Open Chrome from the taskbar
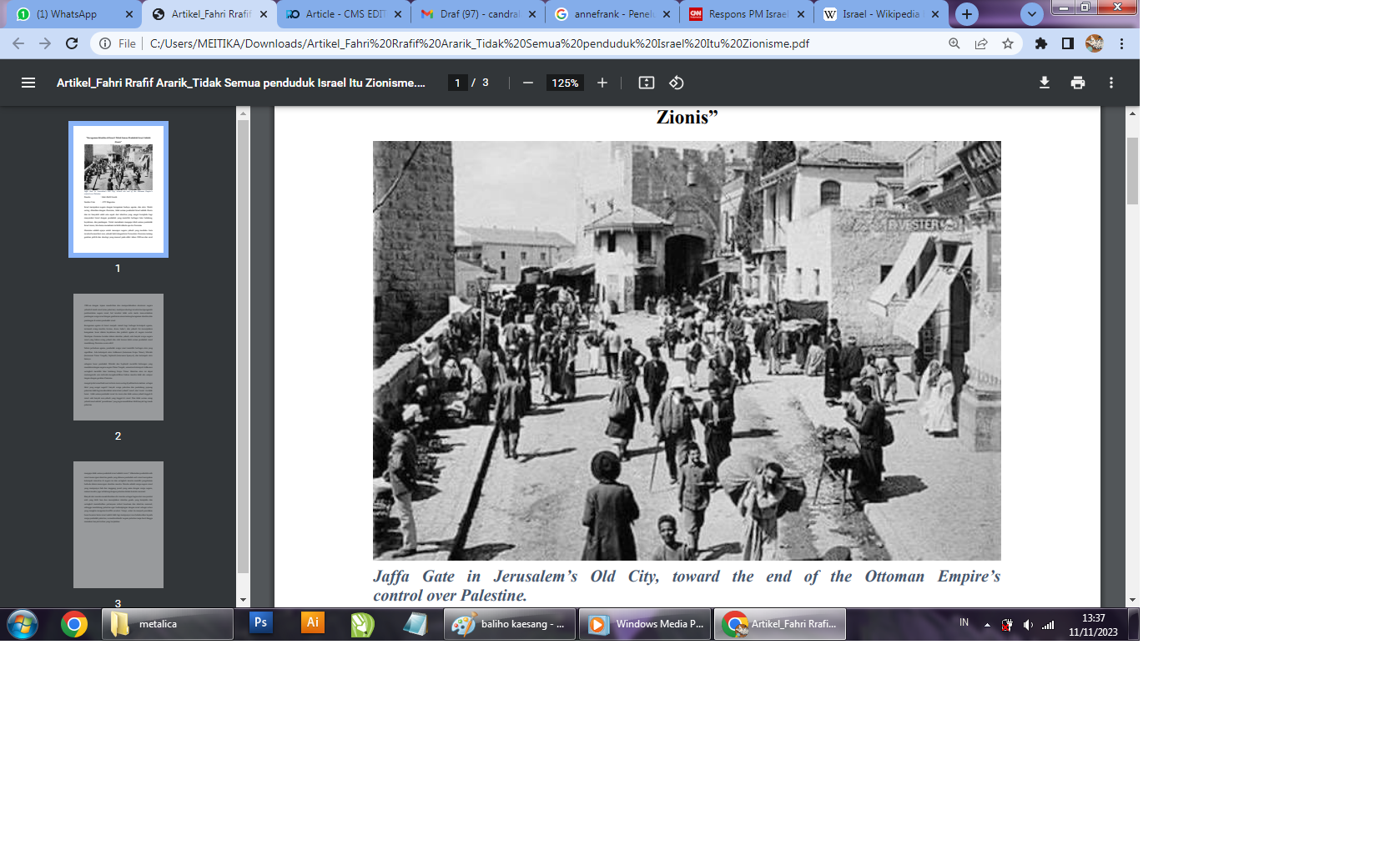This screenshot has width=1400, height=861. (74, 624)
